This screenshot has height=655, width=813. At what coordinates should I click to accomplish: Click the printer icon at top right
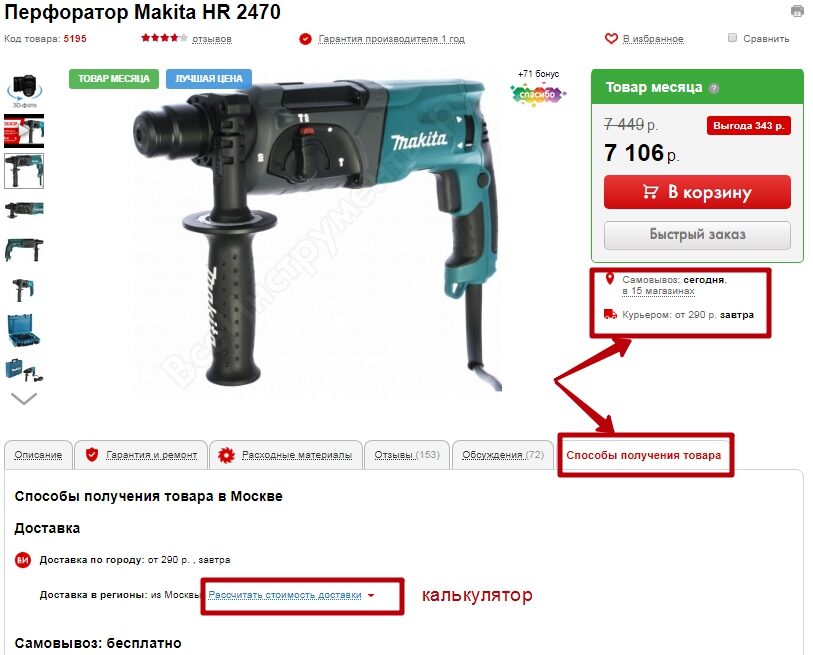pyautogui.click(x=797, y=11)
